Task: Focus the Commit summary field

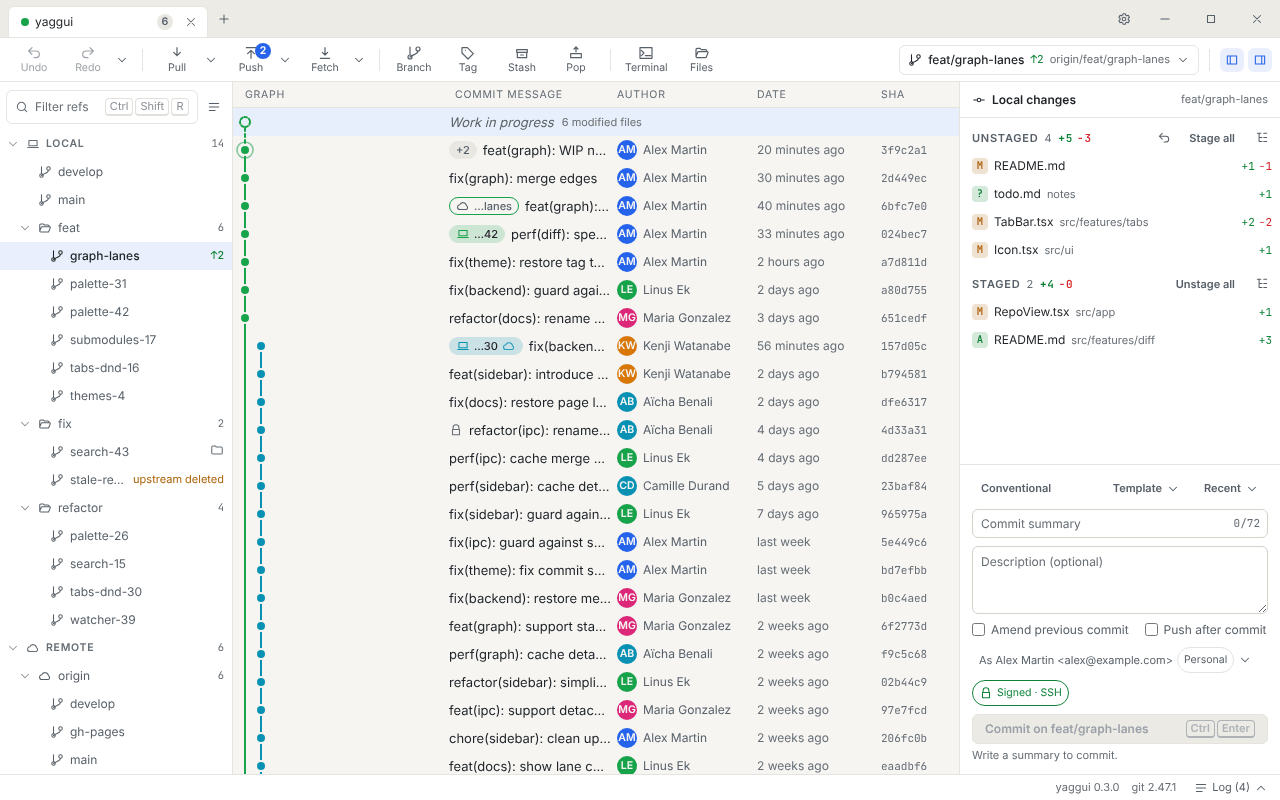Action: pos(1120,523)
